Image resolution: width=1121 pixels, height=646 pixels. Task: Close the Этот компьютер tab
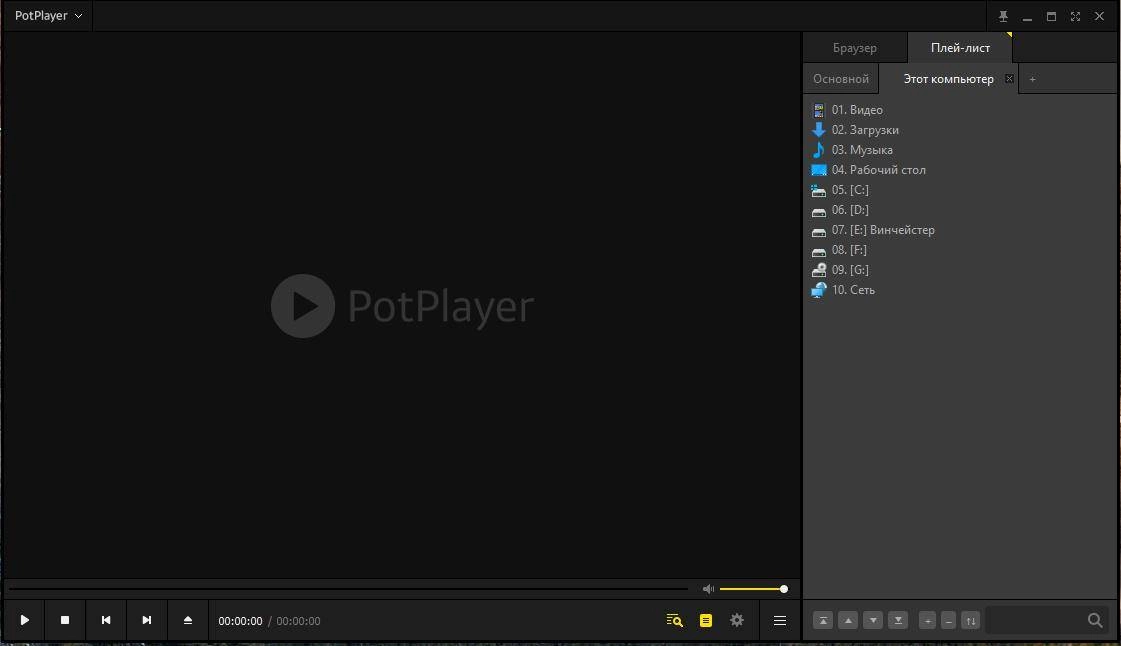point(1009,79)
